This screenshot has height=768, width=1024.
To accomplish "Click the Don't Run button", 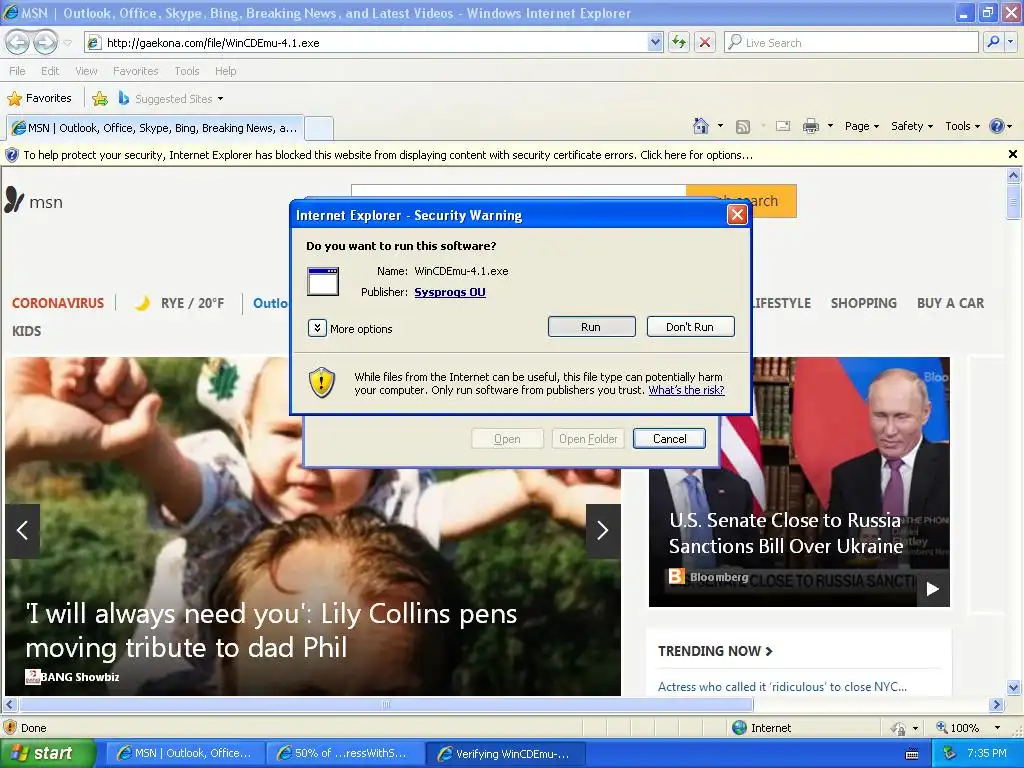I will (x=690, y=327).
